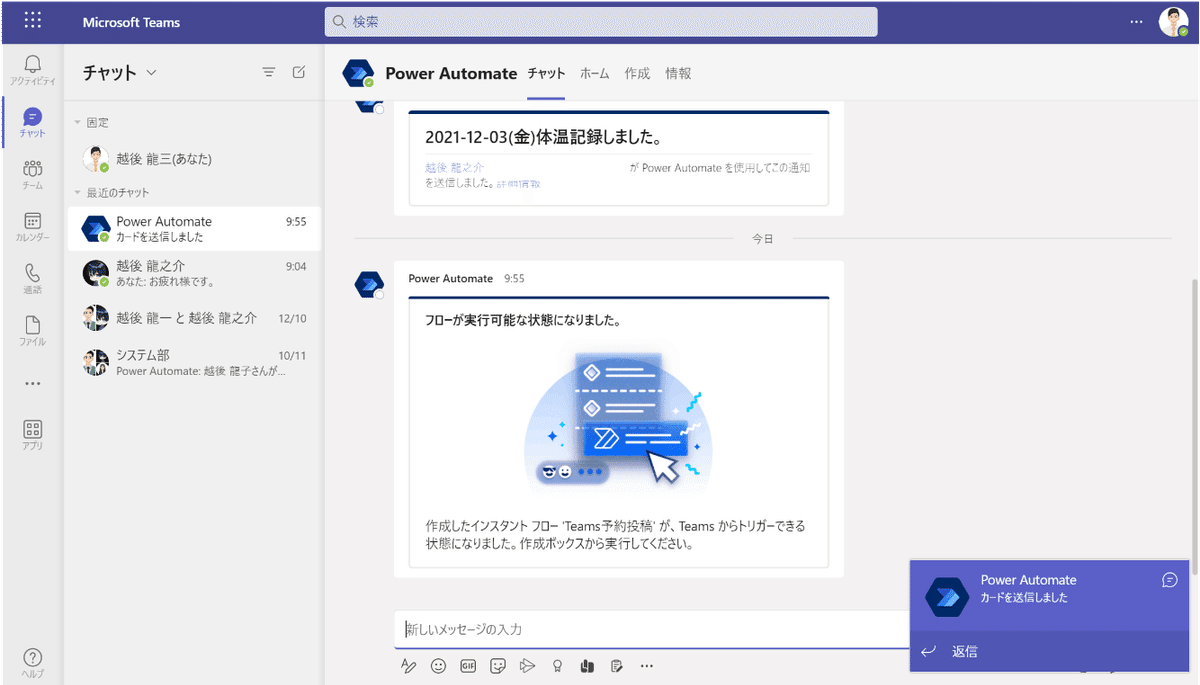Image resolution: width=1200 pixels, height=685 pixels.
Task: Open the 通話 phone section
Action: coord(32,278)
